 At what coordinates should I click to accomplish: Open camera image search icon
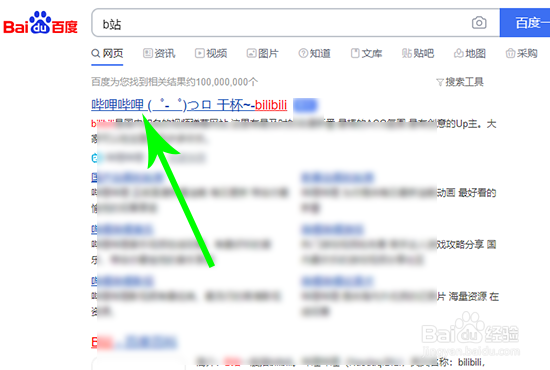pos(479,23)
